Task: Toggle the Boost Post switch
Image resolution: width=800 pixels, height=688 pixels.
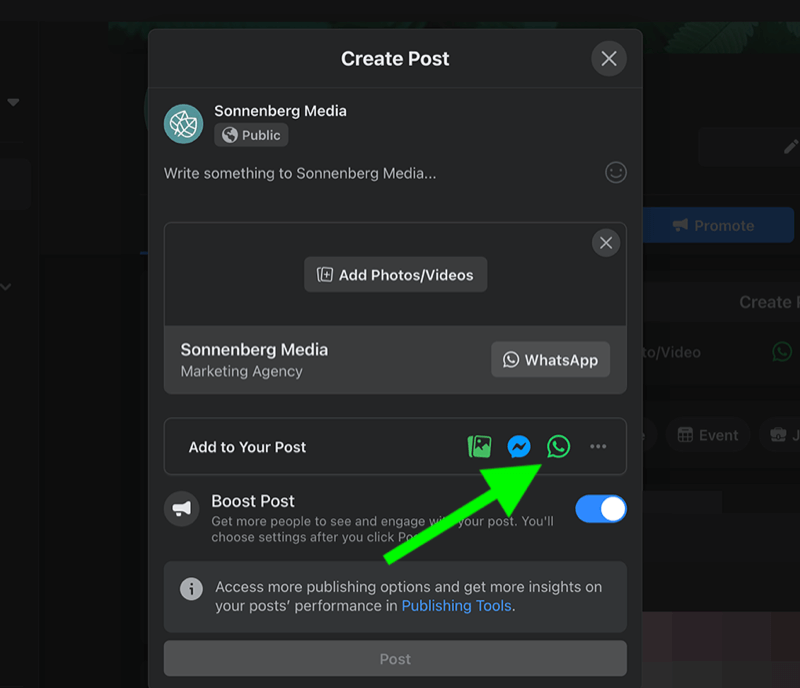Action: (x=601, y=509)
